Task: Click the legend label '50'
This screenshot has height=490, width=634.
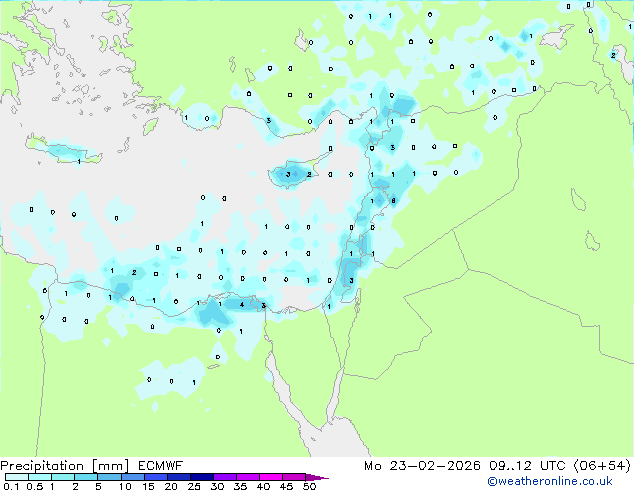Action: (x=309, y=486)
